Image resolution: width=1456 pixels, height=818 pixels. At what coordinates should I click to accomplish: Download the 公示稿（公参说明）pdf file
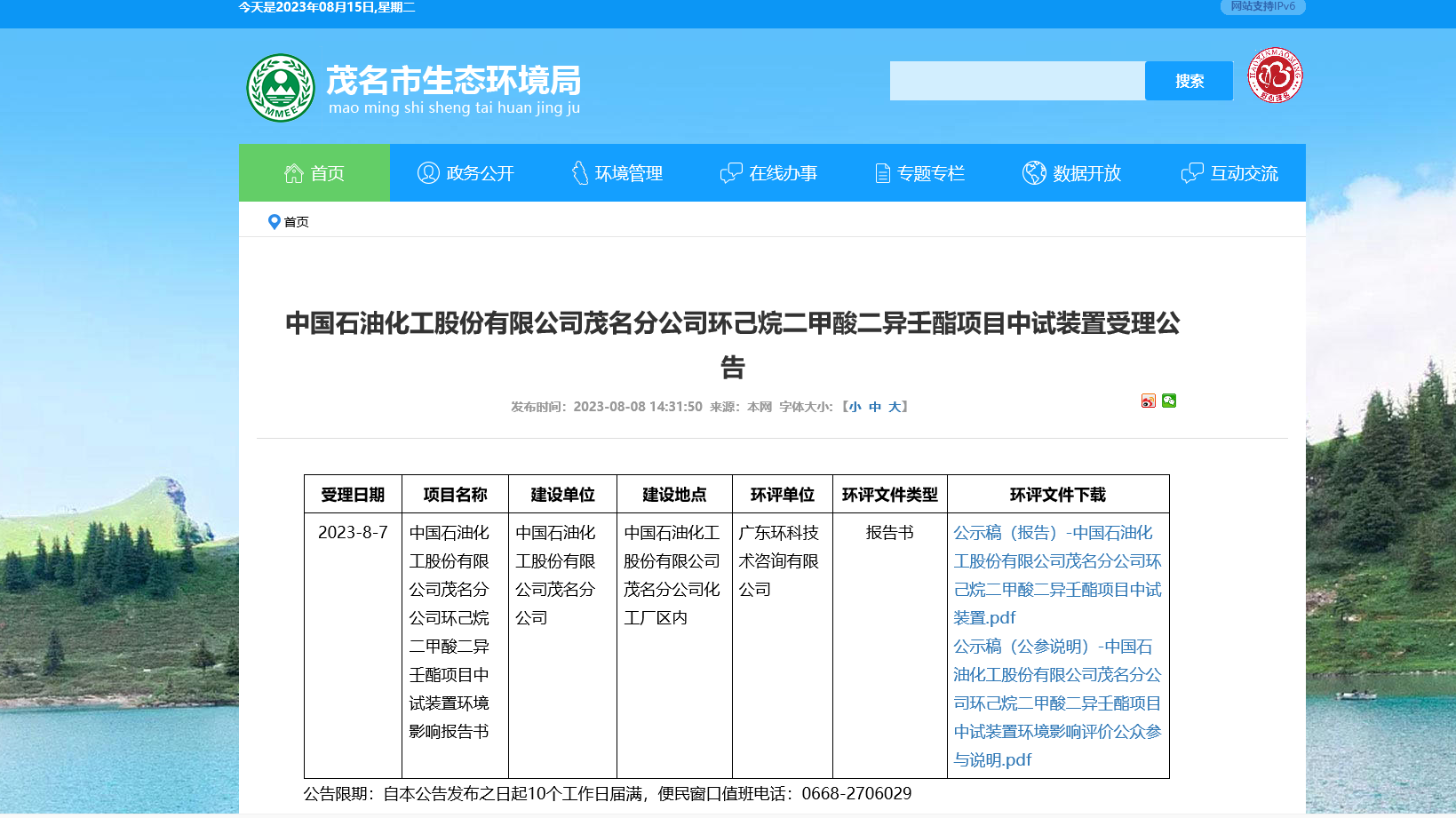[x=1057, y=703]
